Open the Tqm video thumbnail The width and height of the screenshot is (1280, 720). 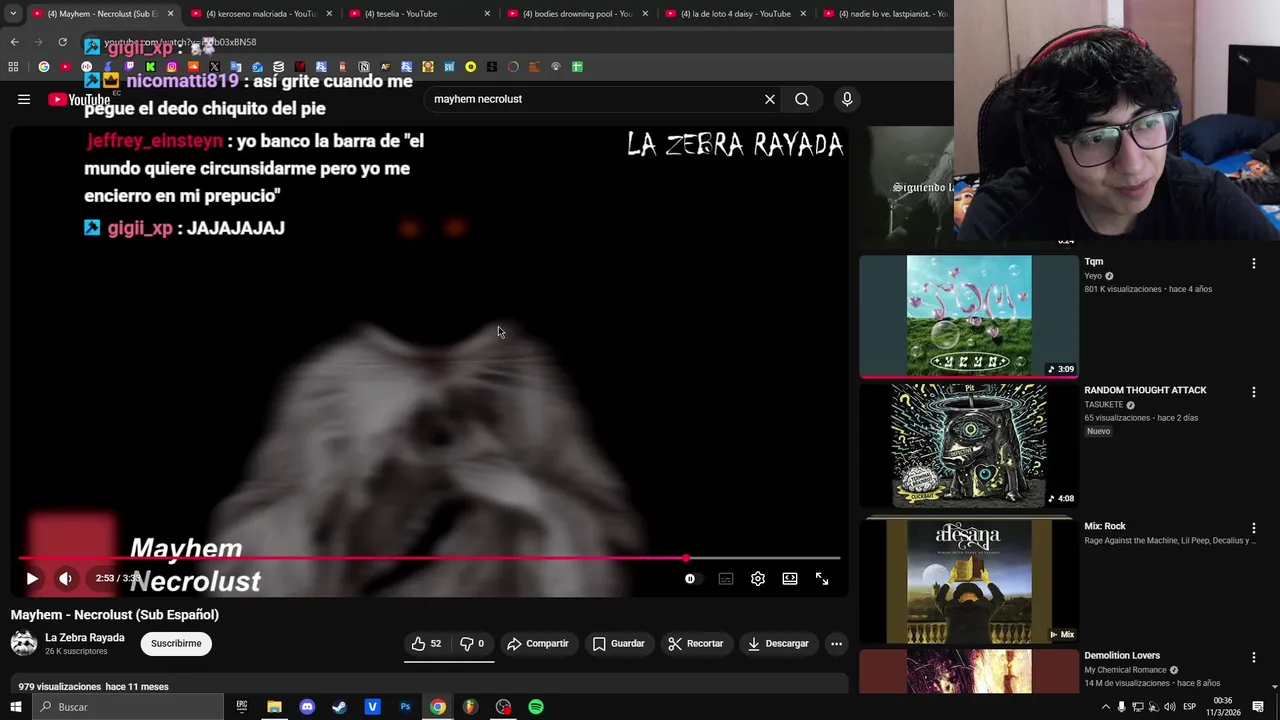[x=969, y=316]
